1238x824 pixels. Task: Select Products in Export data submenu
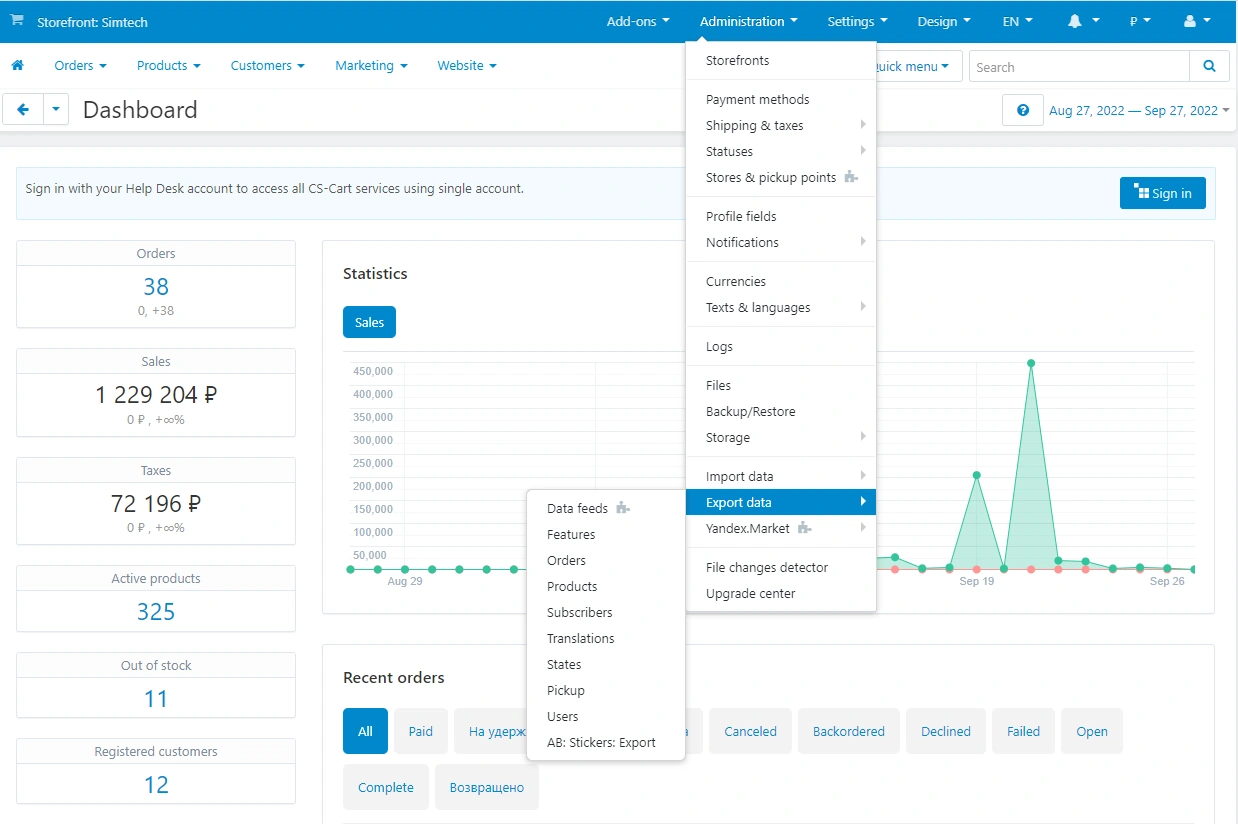[606, 586]
